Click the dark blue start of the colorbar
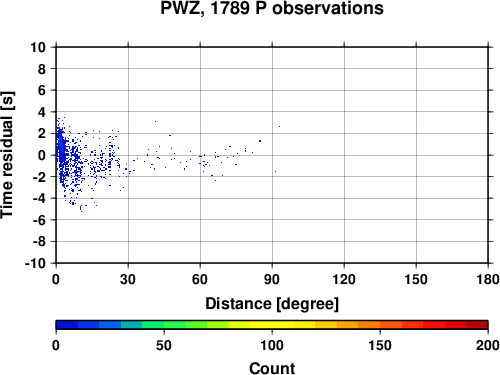Viewport: 500px width, 375px height. pos(67,325)
